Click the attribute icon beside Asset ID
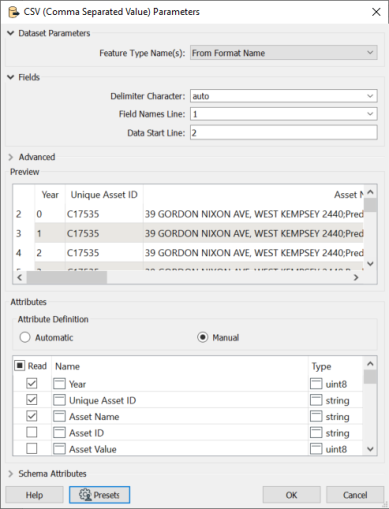Image resolution: width=389 pixels, height=509 pixels. click(59, 433)
